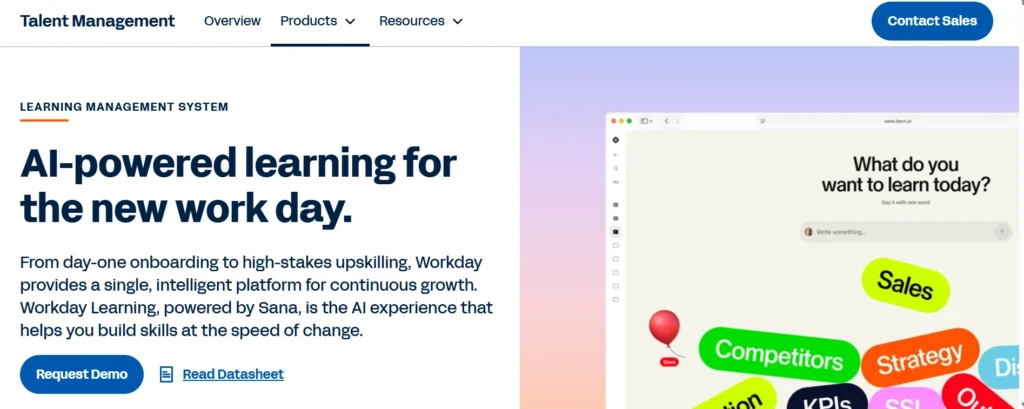This screenshot has width=1024, height=409.
Task: Click the Request Demo button
Action: pos(82,374)
